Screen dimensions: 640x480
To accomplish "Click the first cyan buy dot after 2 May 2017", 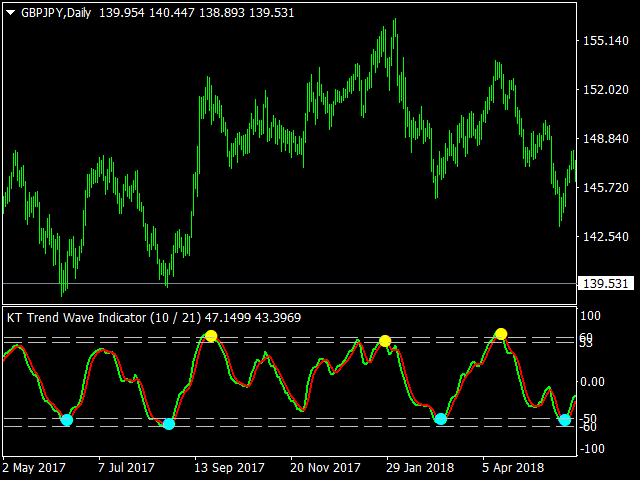I will 67,420.
